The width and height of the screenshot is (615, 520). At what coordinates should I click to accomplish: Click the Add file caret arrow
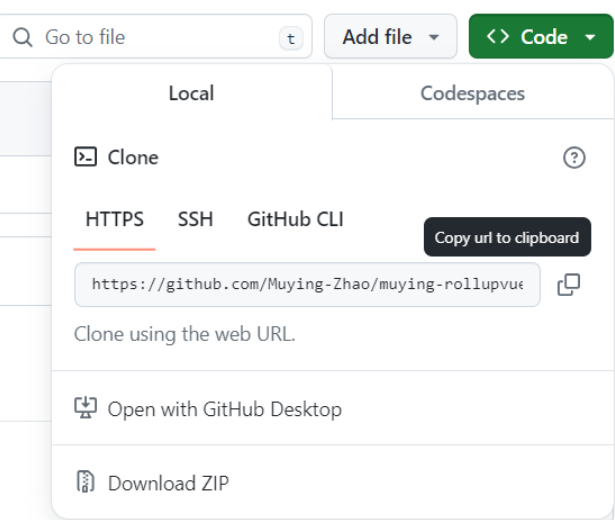tap(434, 37)
